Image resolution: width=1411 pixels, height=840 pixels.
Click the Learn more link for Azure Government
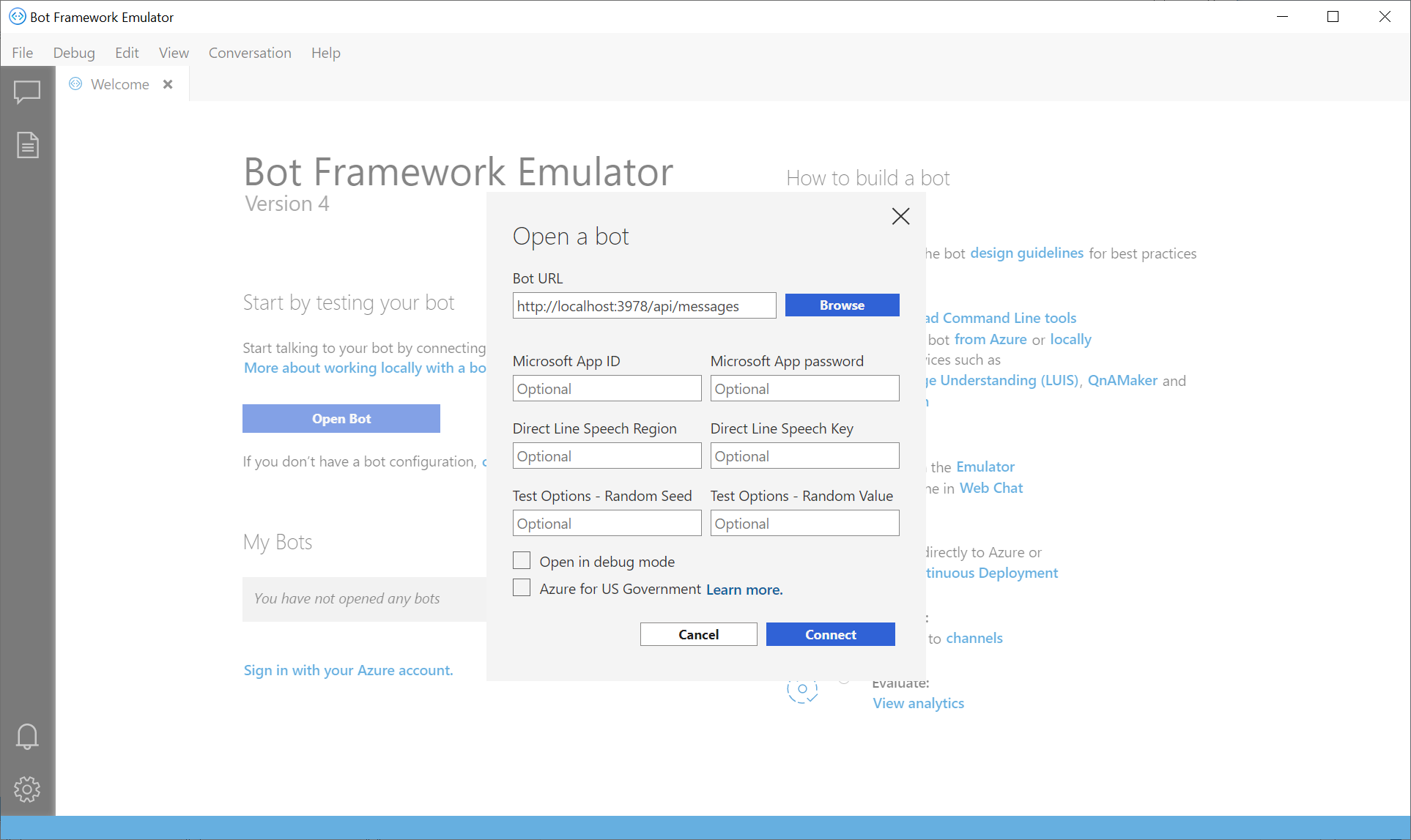(743, 589)
